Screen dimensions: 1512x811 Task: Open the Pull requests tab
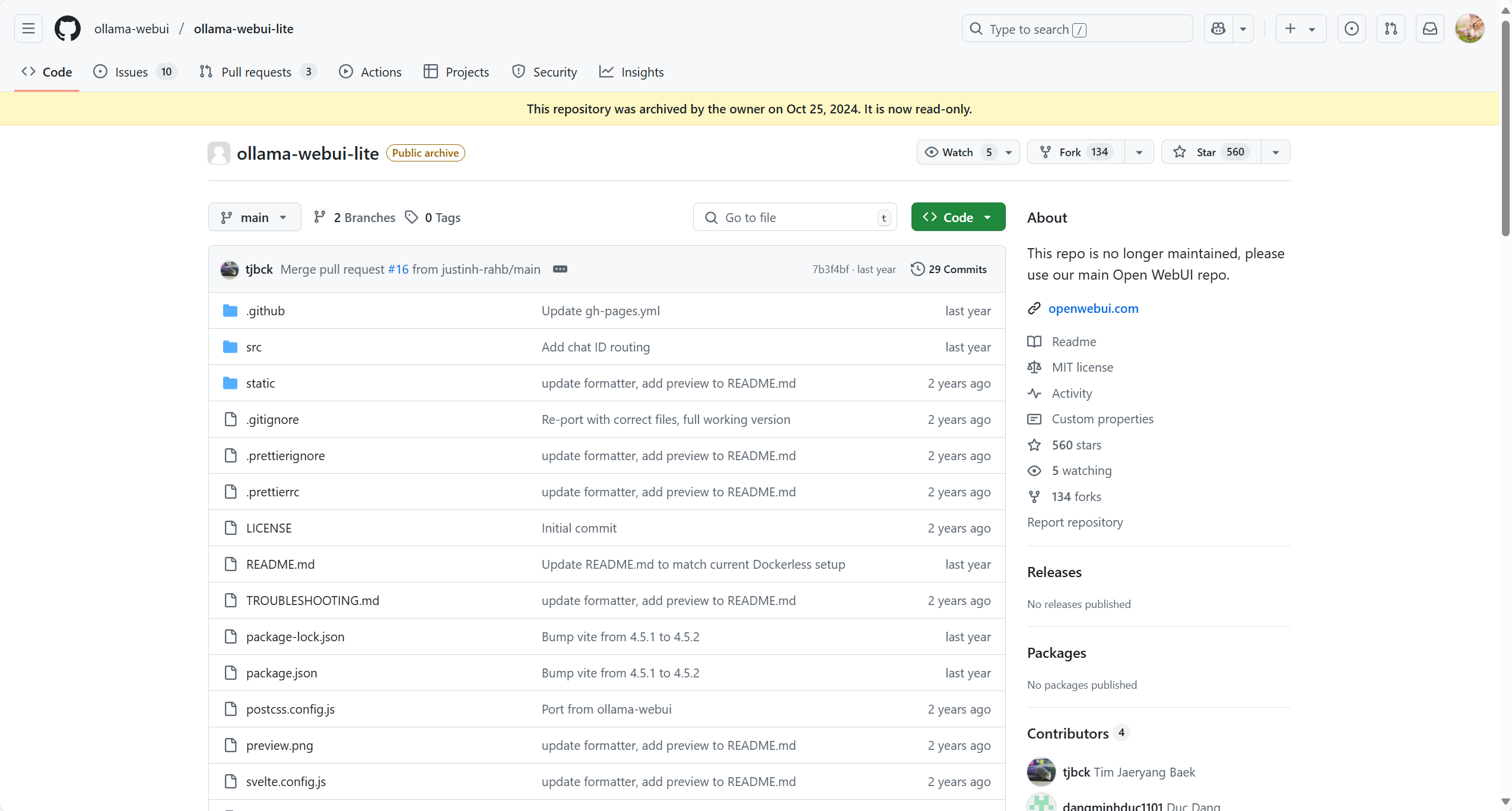point(258,72)
